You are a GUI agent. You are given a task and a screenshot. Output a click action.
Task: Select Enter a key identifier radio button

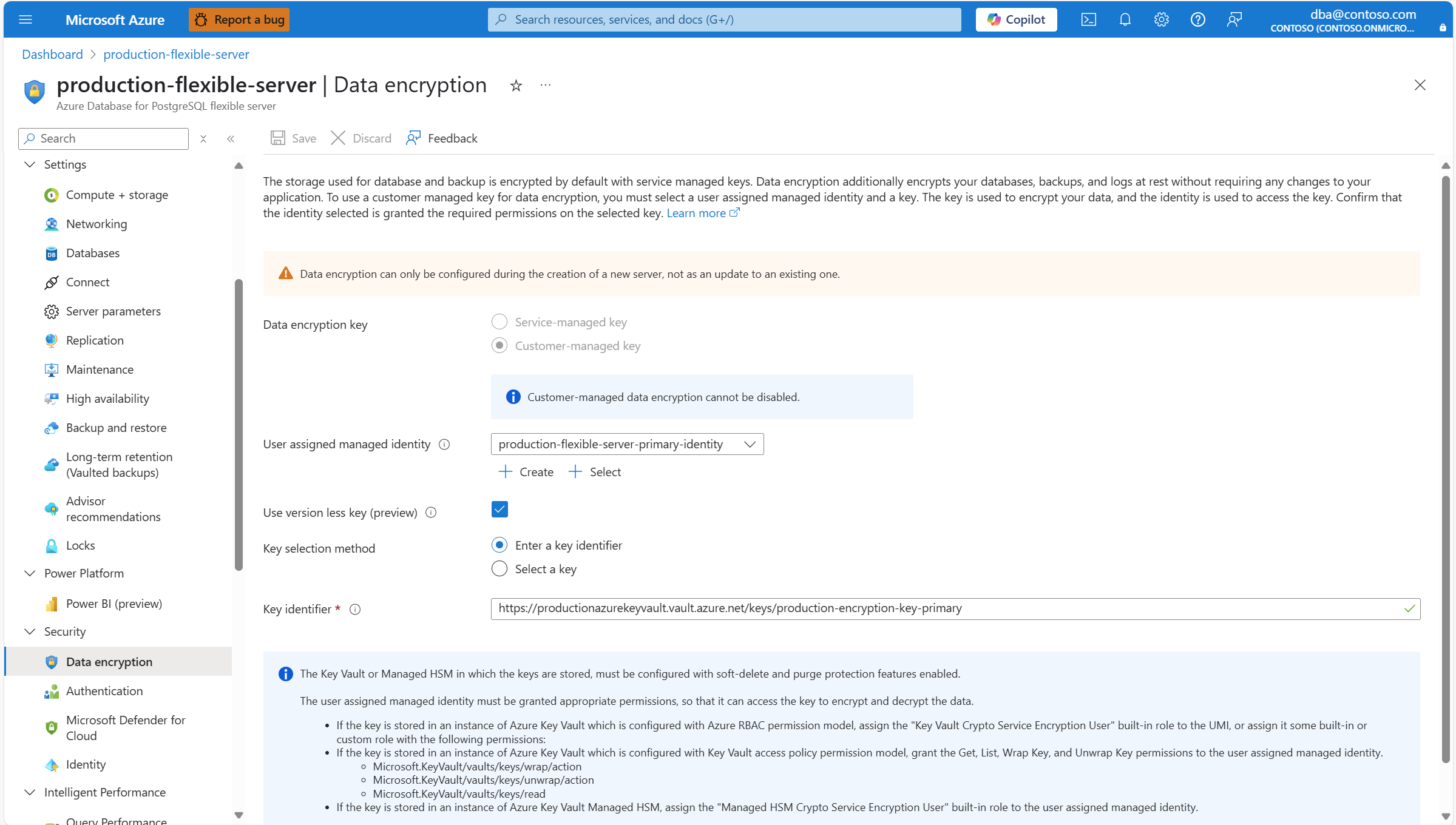point(499,545)
